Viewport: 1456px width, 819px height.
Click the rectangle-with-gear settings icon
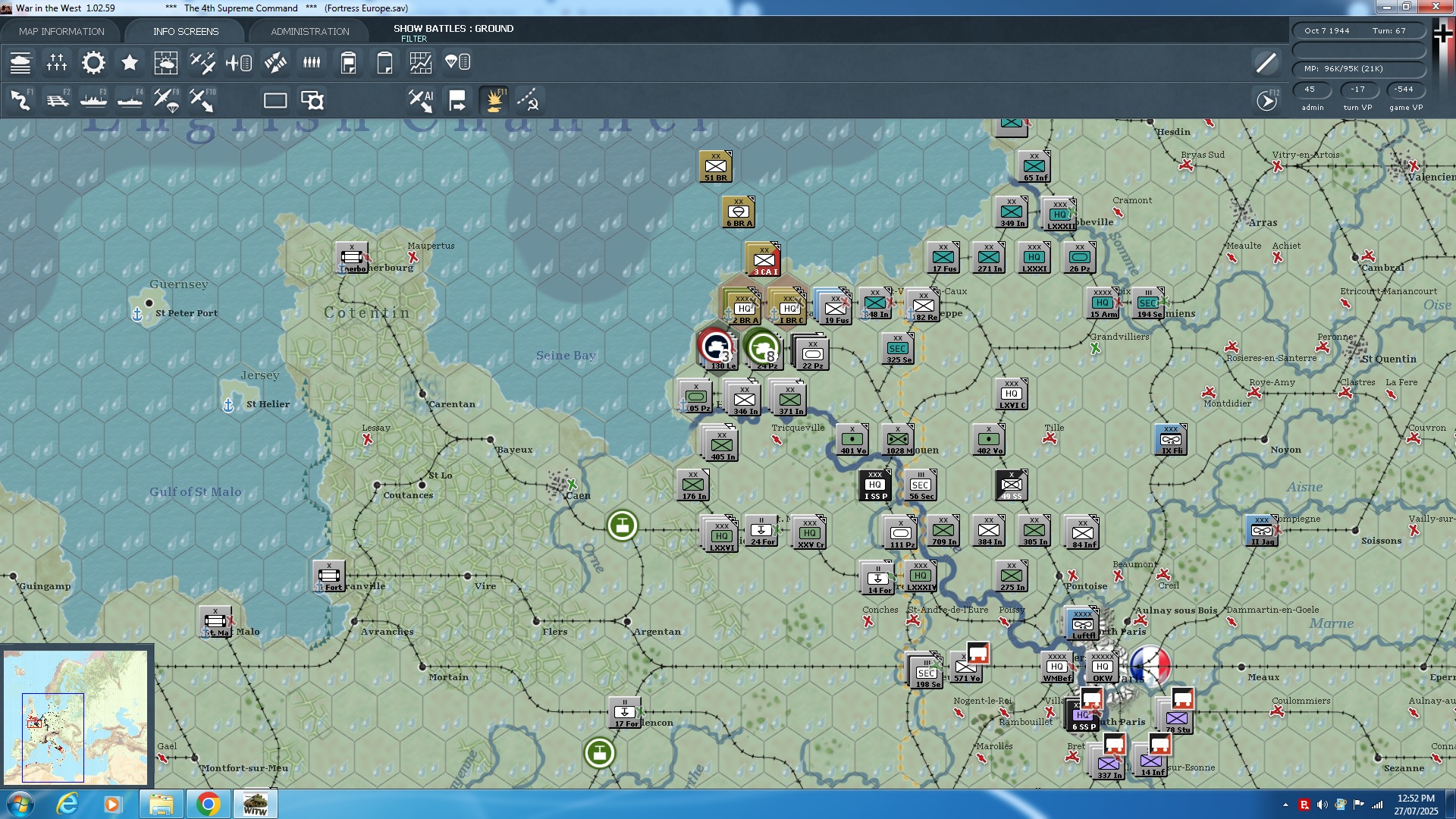[x=312, y=100]
